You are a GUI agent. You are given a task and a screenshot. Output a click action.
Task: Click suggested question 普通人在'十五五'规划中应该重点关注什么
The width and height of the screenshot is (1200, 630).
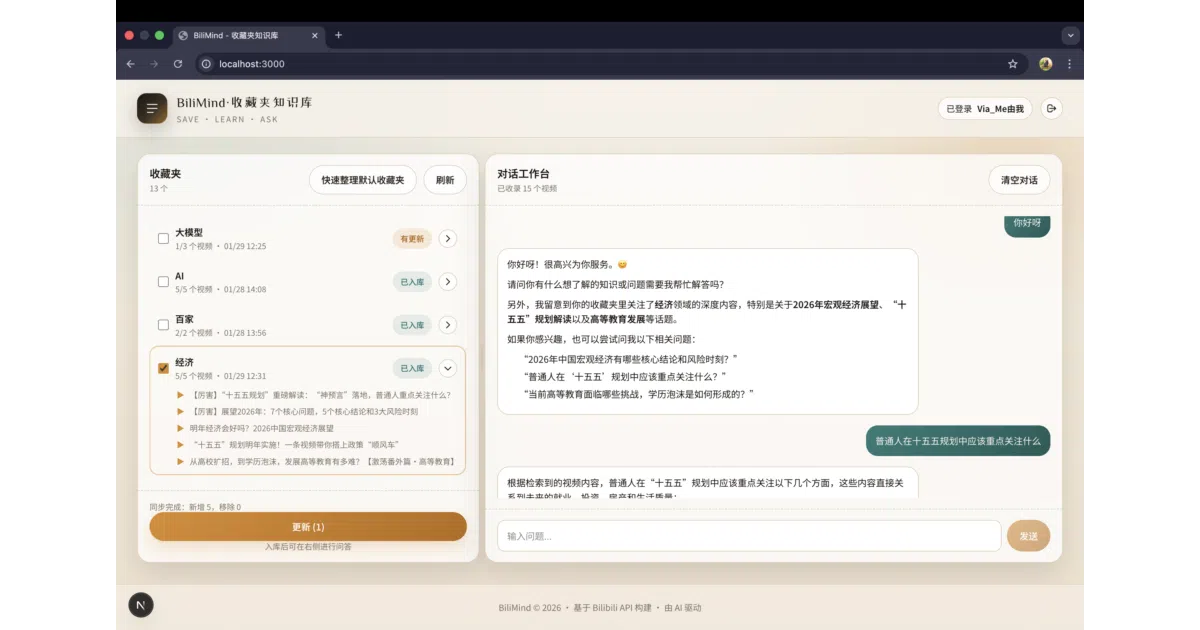624,376
